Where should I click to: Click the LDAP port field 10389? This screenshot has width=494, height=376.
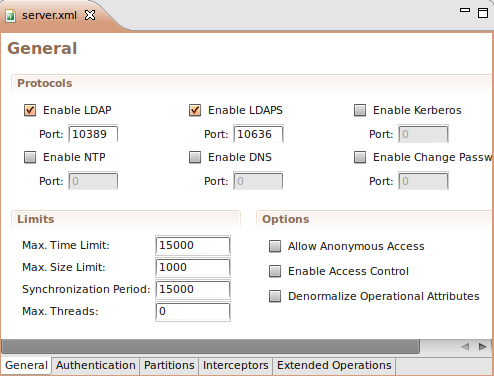[x=93, y=134]
